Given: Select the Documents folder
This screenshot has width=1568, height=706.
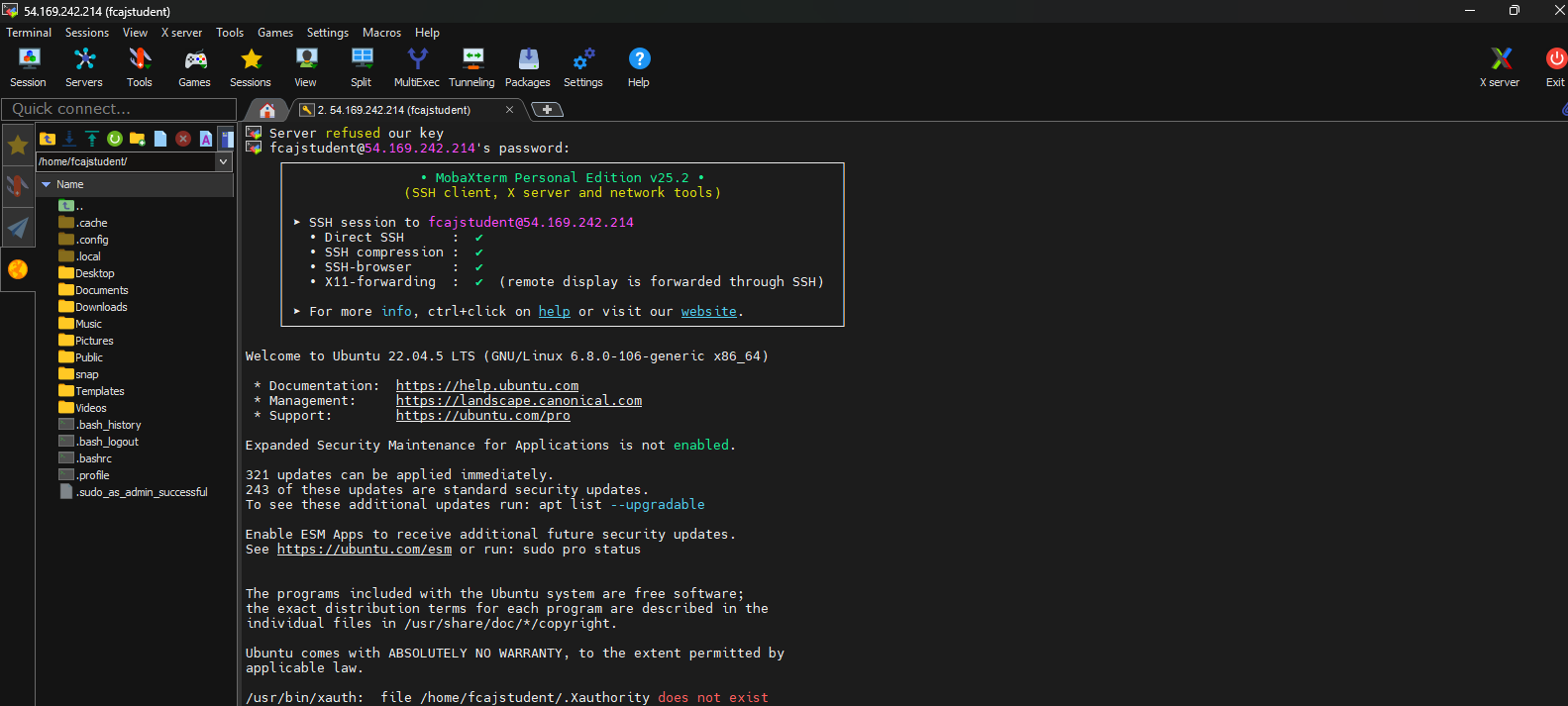Looking at the screenshot, I should [94, 290].
